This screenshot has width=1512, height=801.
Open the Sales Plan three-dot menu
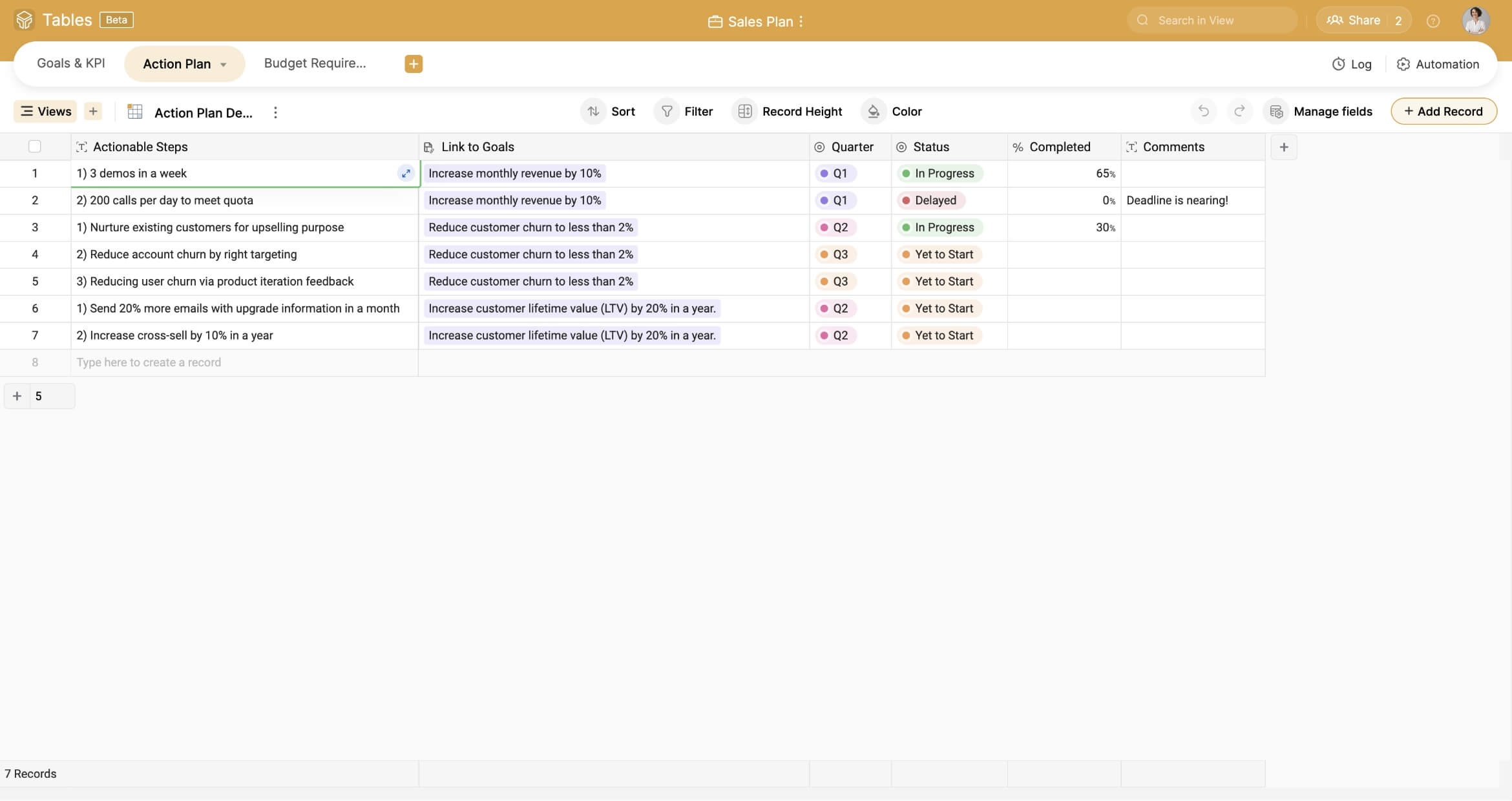[801, 21]
